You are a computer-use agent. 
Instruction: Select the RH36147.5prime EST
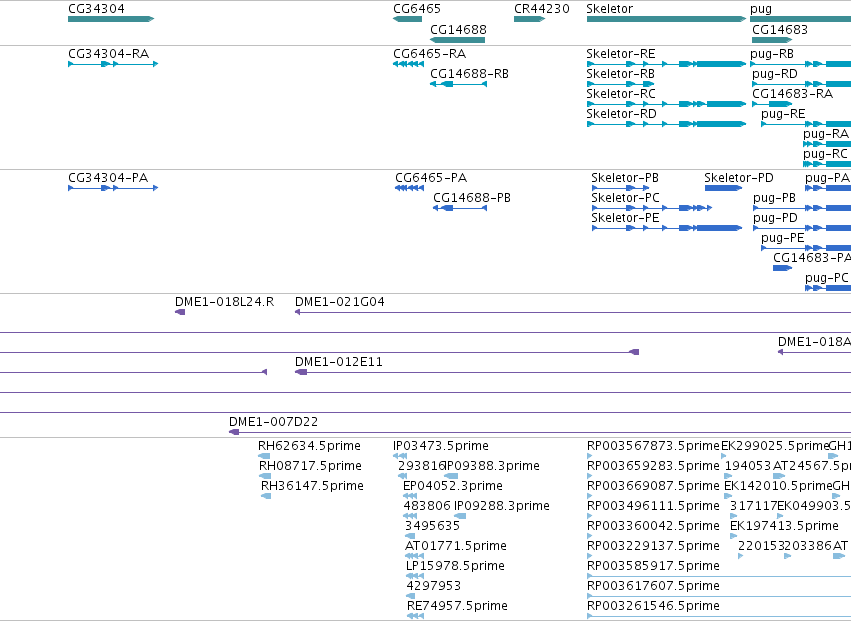tap(266, 496)
